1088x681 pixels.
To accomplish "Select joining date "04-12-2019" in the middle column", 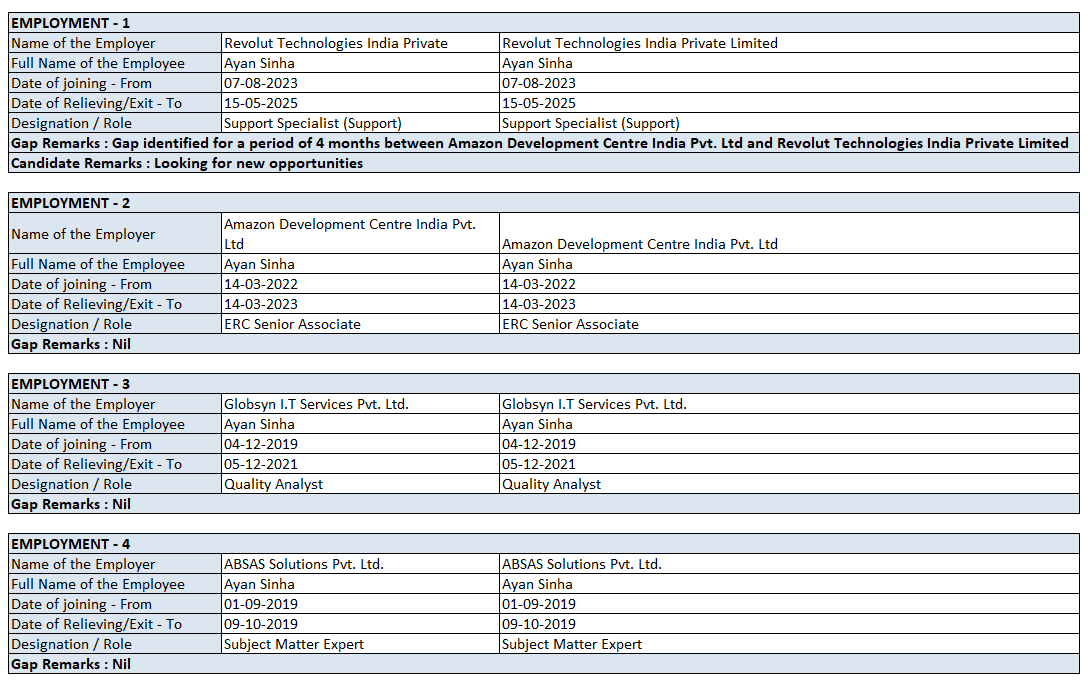I will 261,444.
